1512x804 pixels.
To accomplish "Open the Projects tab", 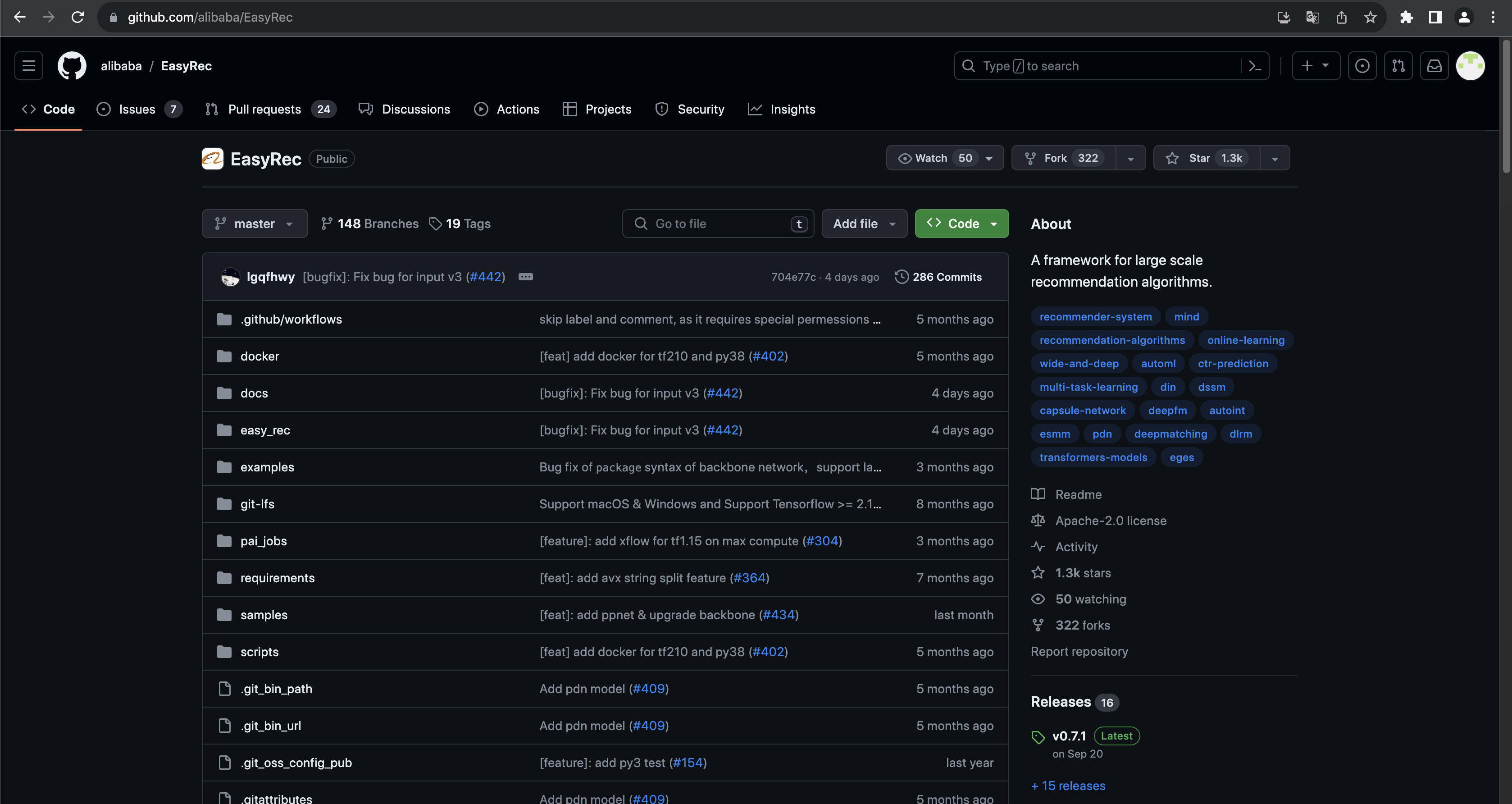I will 597,109.
